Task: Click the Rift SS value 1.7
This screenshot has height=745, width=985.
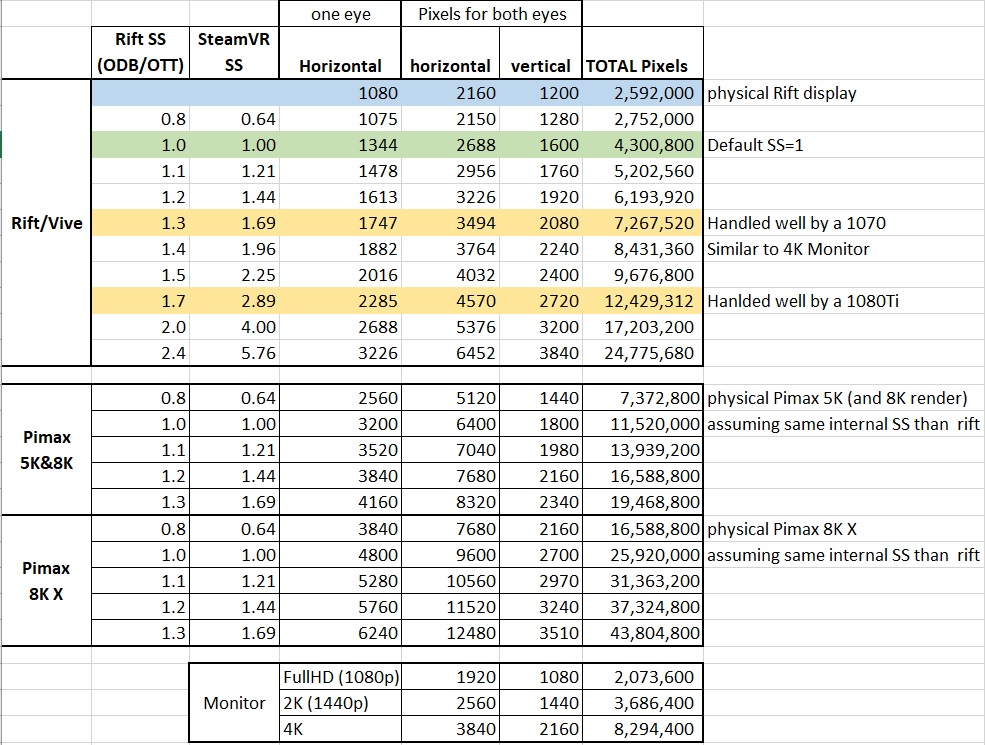Action: point(140,301)
